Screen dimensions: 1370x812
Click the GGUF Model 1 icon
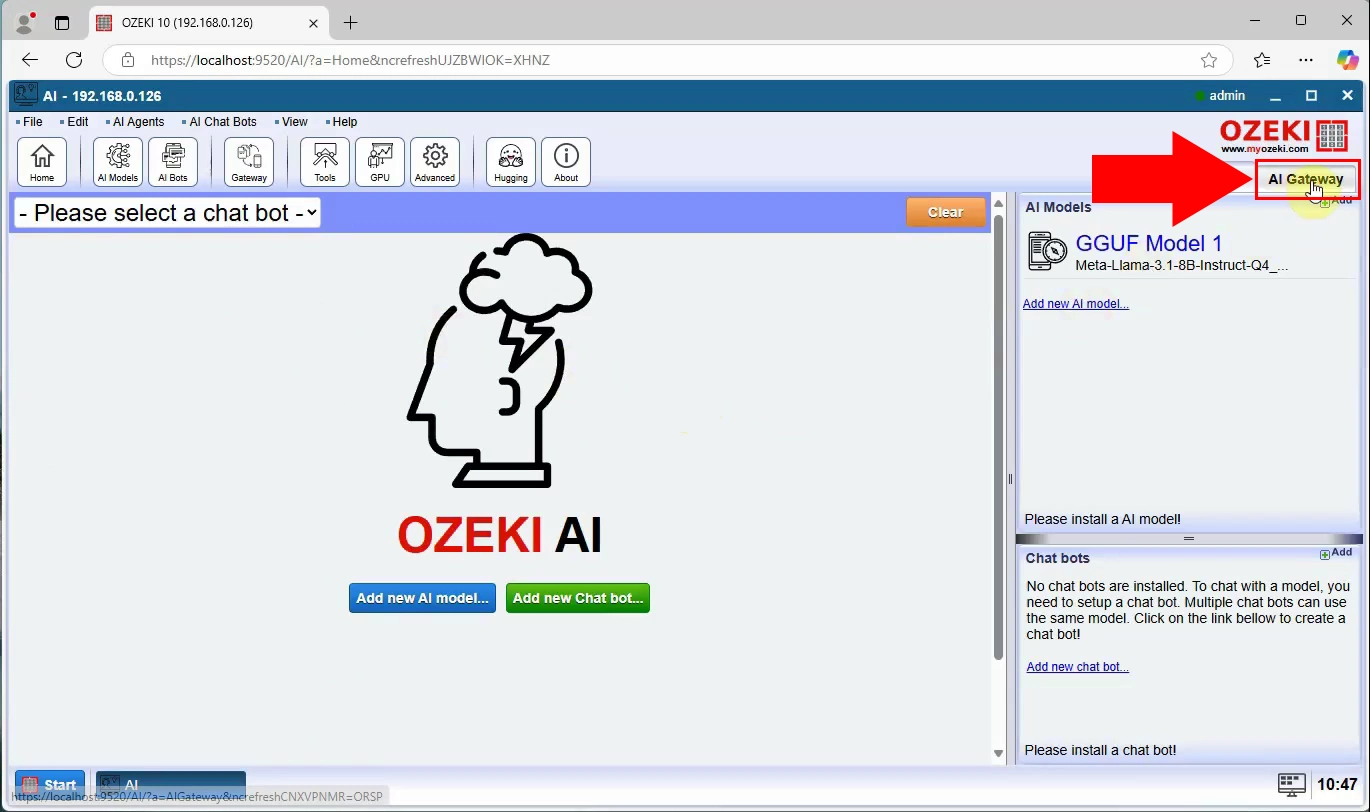[x=1048, y=251]
